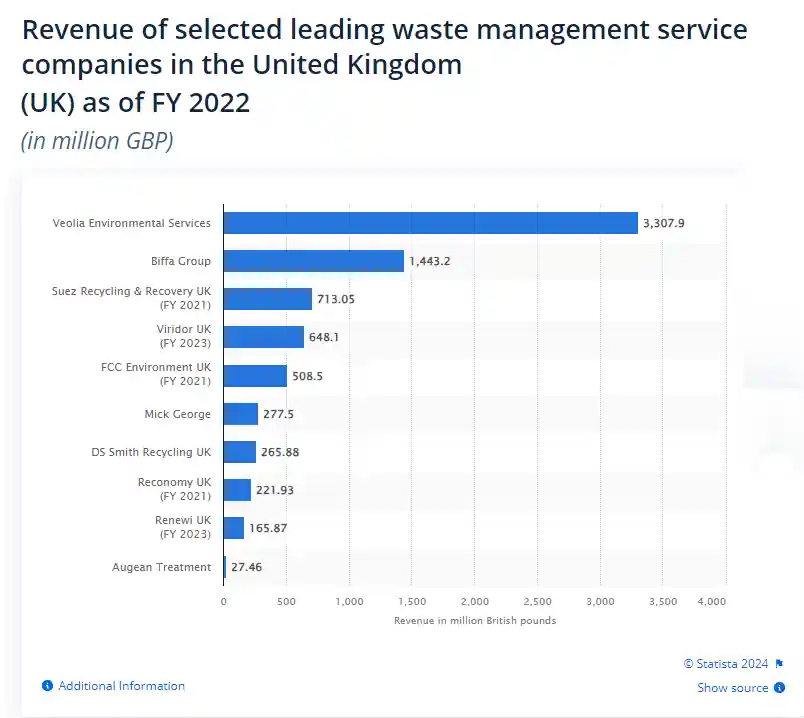
Task: Click the info icon beside Additional Information
Action: (x=47, y=686)
